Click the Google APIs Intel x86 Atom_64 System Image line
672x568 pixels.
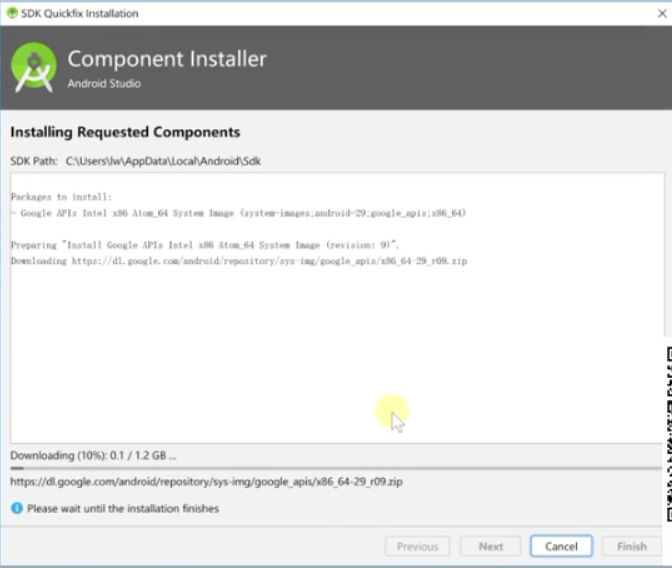click(238, 213)
